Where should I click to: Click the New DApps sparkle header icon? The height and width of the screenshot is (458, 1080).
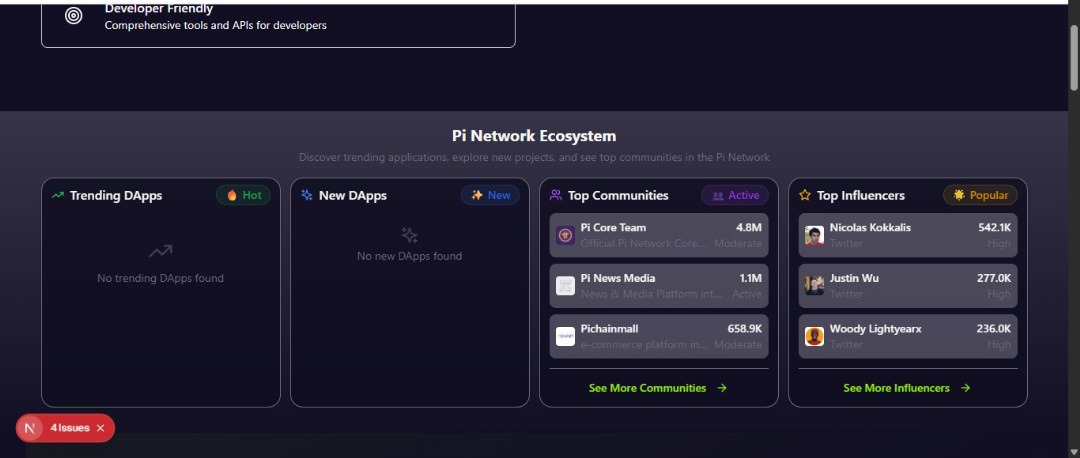(x=307, y=196)
